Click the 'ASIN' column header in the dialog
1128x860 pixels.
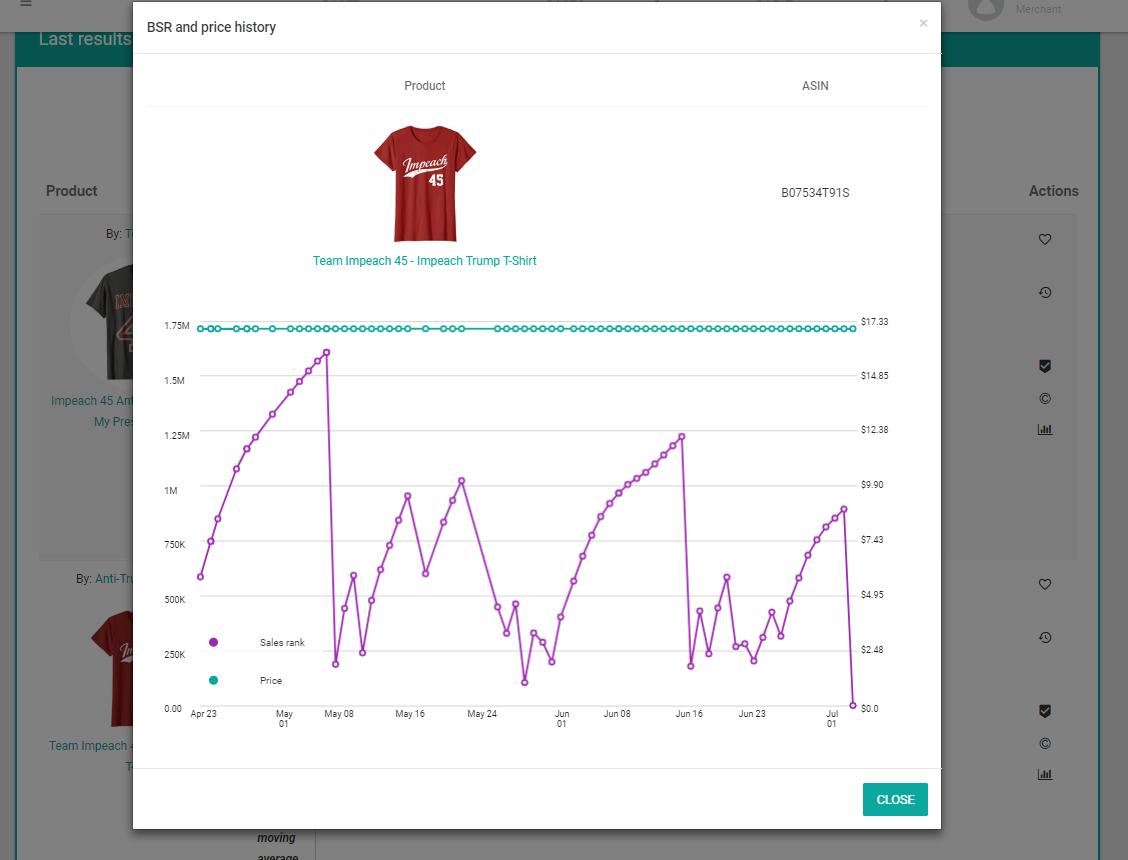click(815, 86)
